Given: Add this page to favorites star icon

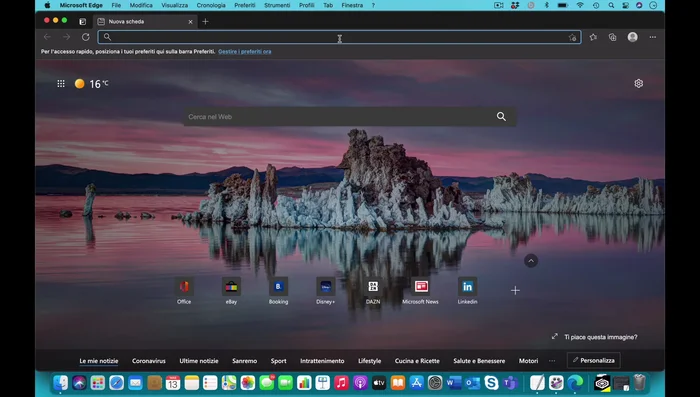Looking at the screenshot, I should coord(572,38).
